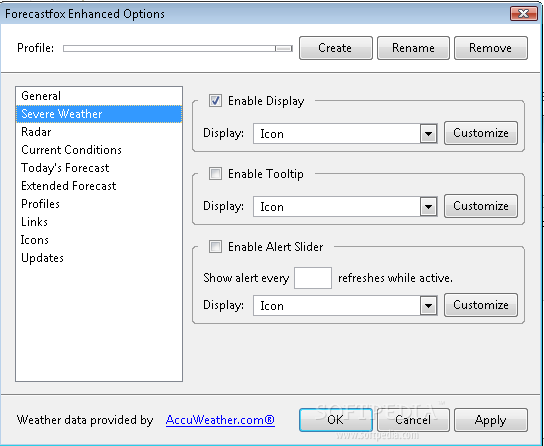Select the Links category
The height and width of the screenshot is (446, 544).
[x=99, y=222]
